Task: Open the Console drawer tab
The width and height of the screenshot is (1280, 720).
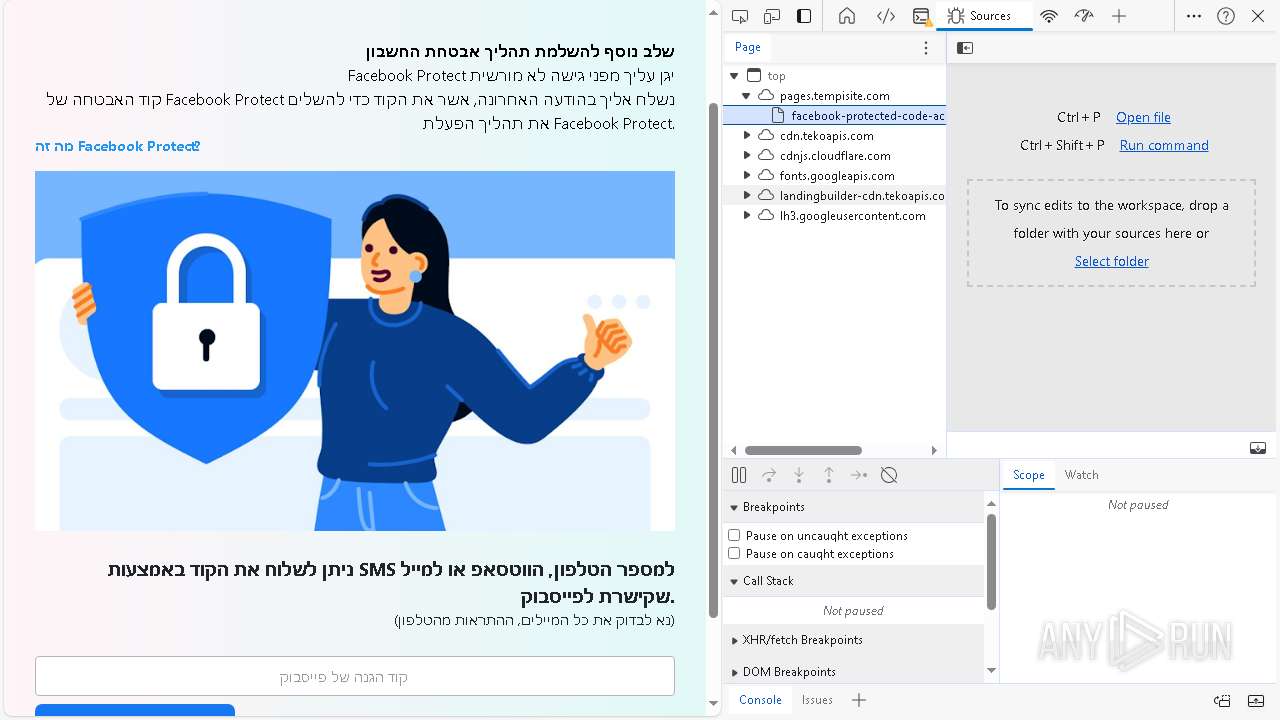Action: (x=760, y=700)
